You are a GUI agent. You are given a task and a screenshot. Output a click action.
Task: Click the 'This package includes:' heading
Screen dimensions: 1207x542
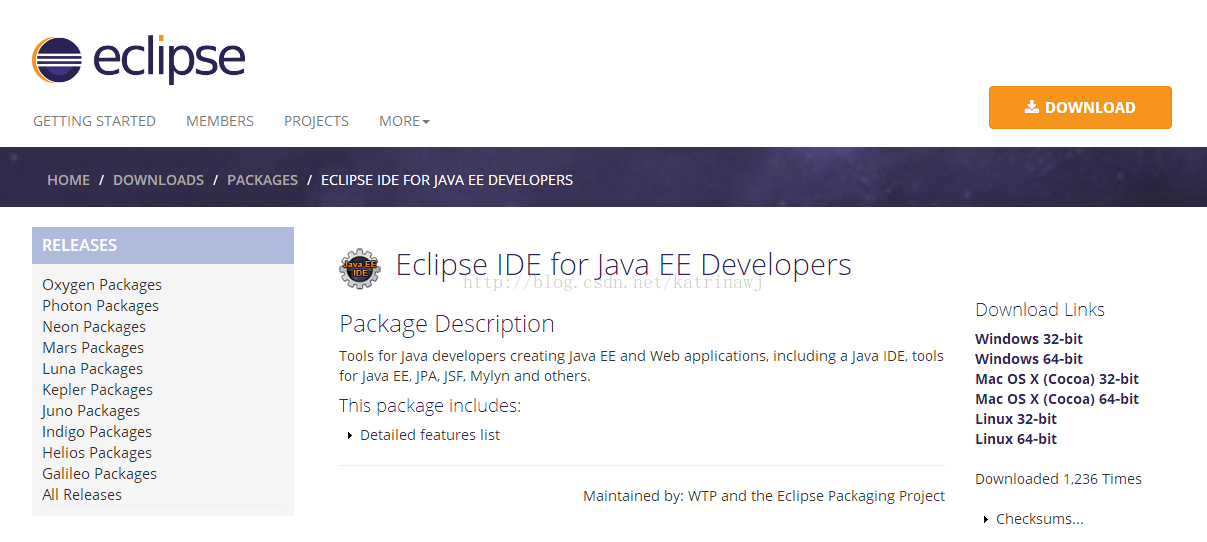430,406
